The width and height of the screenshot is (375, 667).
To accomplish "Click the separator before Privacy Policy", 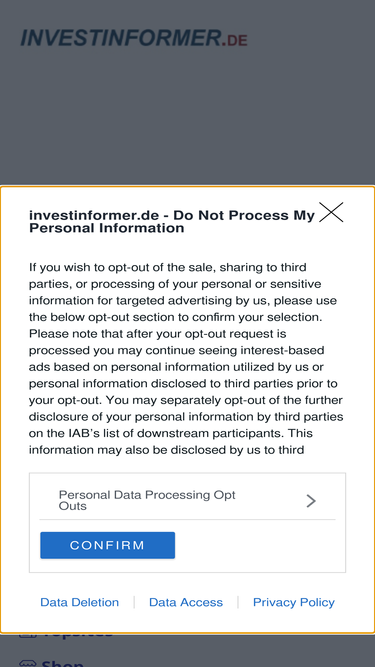I will click(x=238, y=602).
